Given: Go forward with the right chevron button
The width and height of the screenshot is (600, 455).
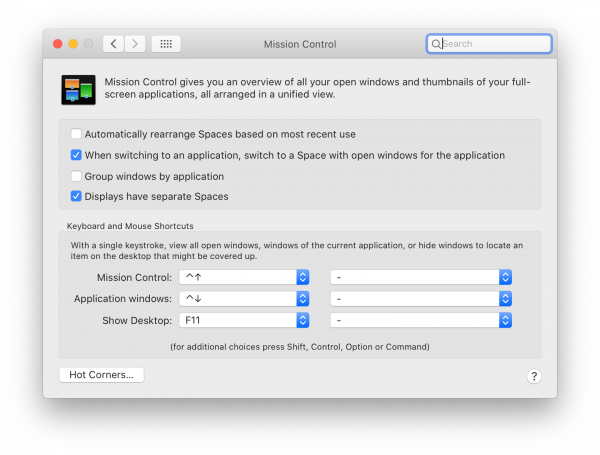Looking at the screenshot, I should (135, 44).
